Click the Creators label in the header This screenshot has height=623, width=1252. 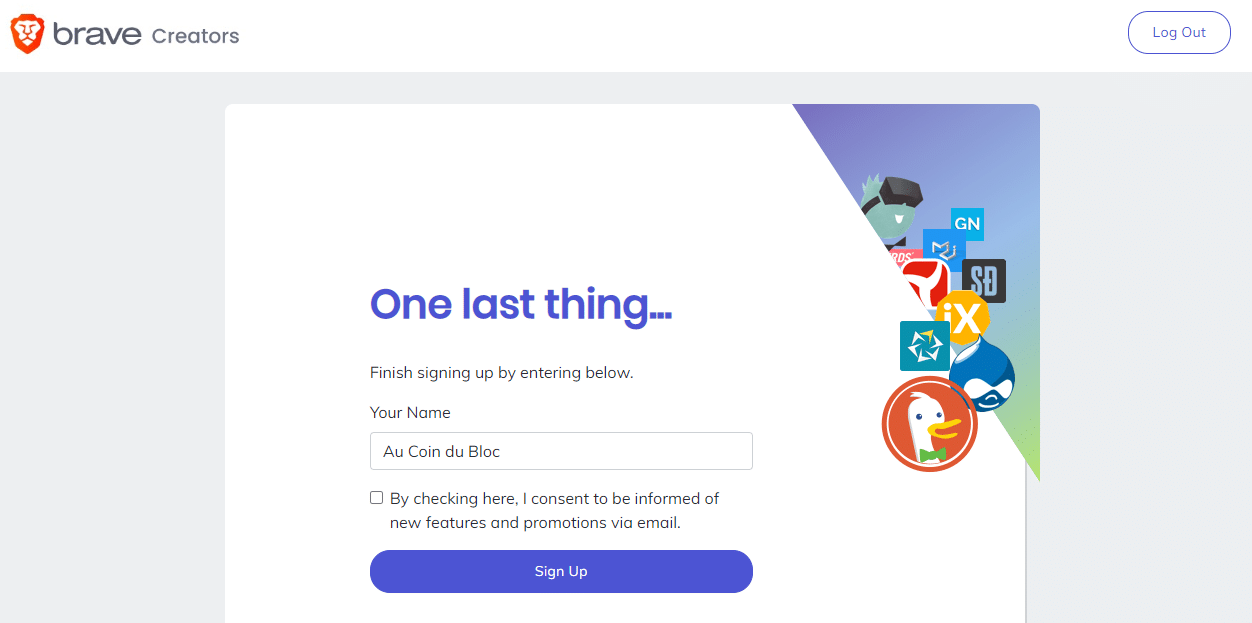coord(195,36)
